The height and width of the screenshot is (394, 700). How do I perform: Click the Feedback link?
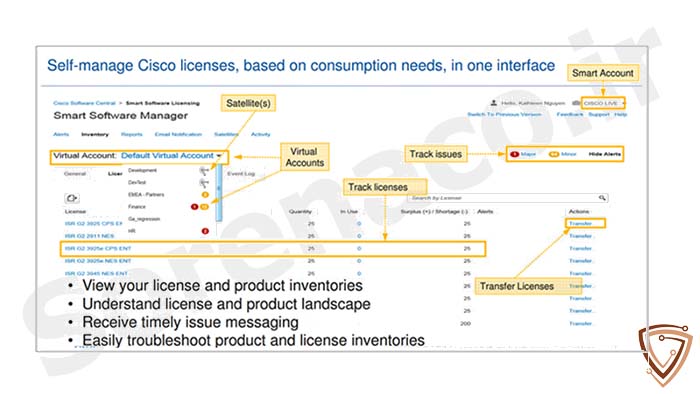[x=570, y=115]
